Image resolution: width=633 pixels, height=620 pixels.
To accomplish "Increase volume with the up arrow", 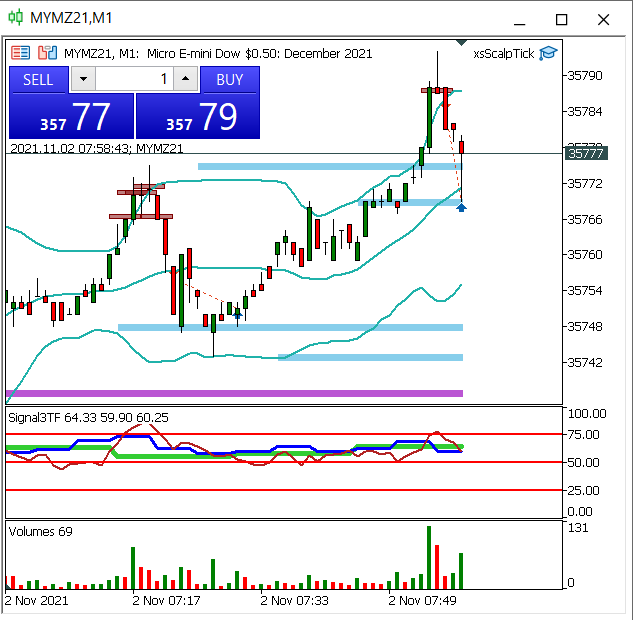I will (x=185, y=79).
